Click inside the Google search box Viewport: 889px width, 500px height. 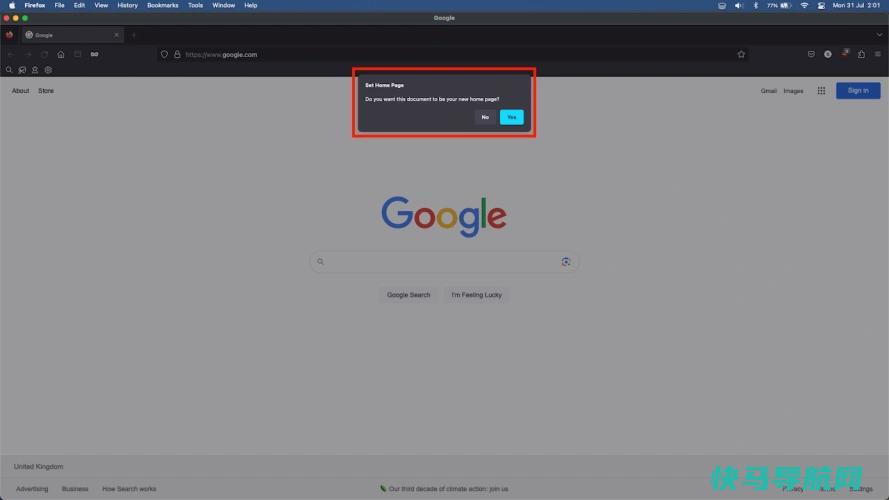(x=444, y=261)
